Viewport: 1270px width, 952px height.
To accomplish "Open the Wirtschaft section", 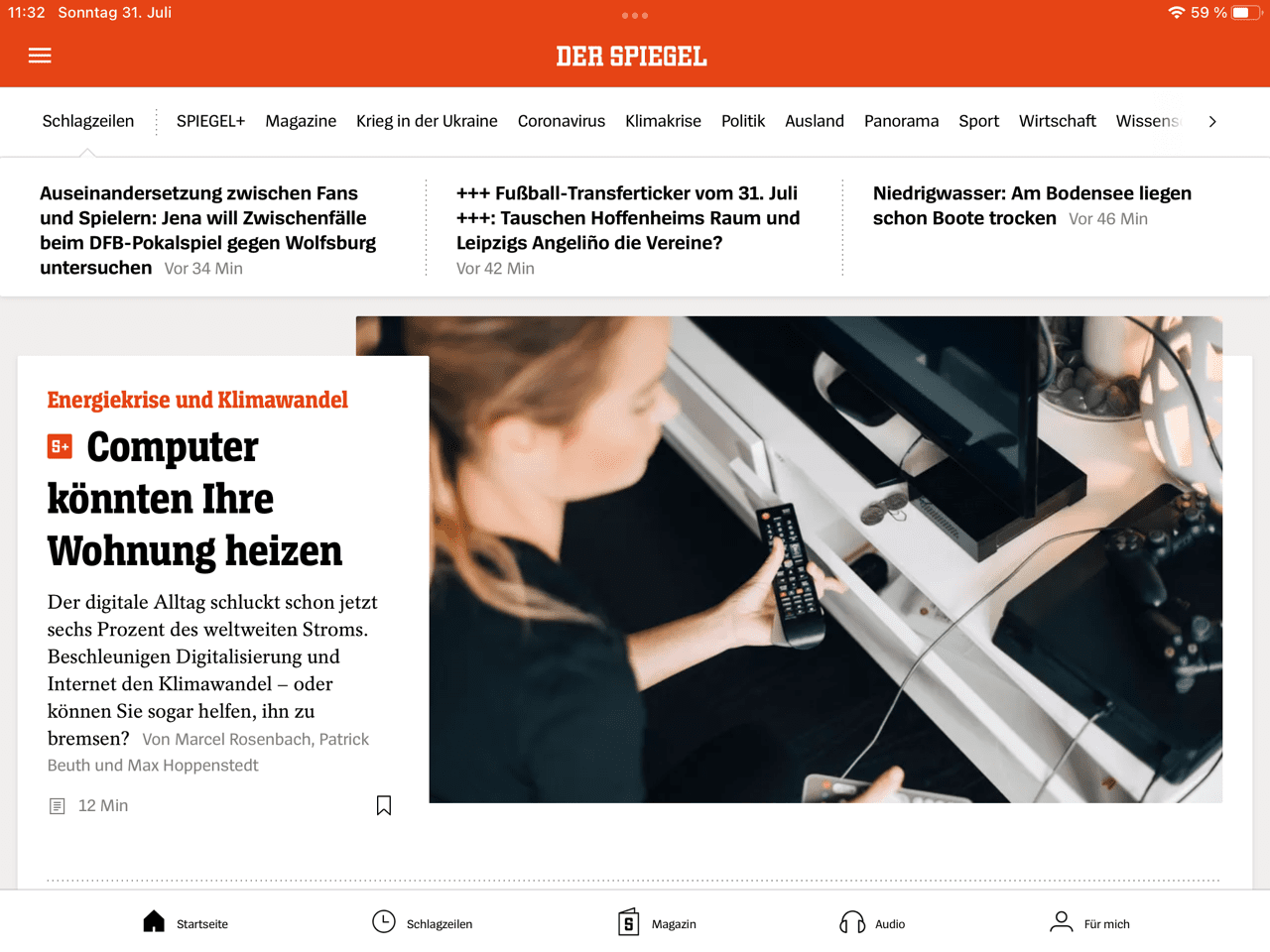I will [x=1057, y=121].
